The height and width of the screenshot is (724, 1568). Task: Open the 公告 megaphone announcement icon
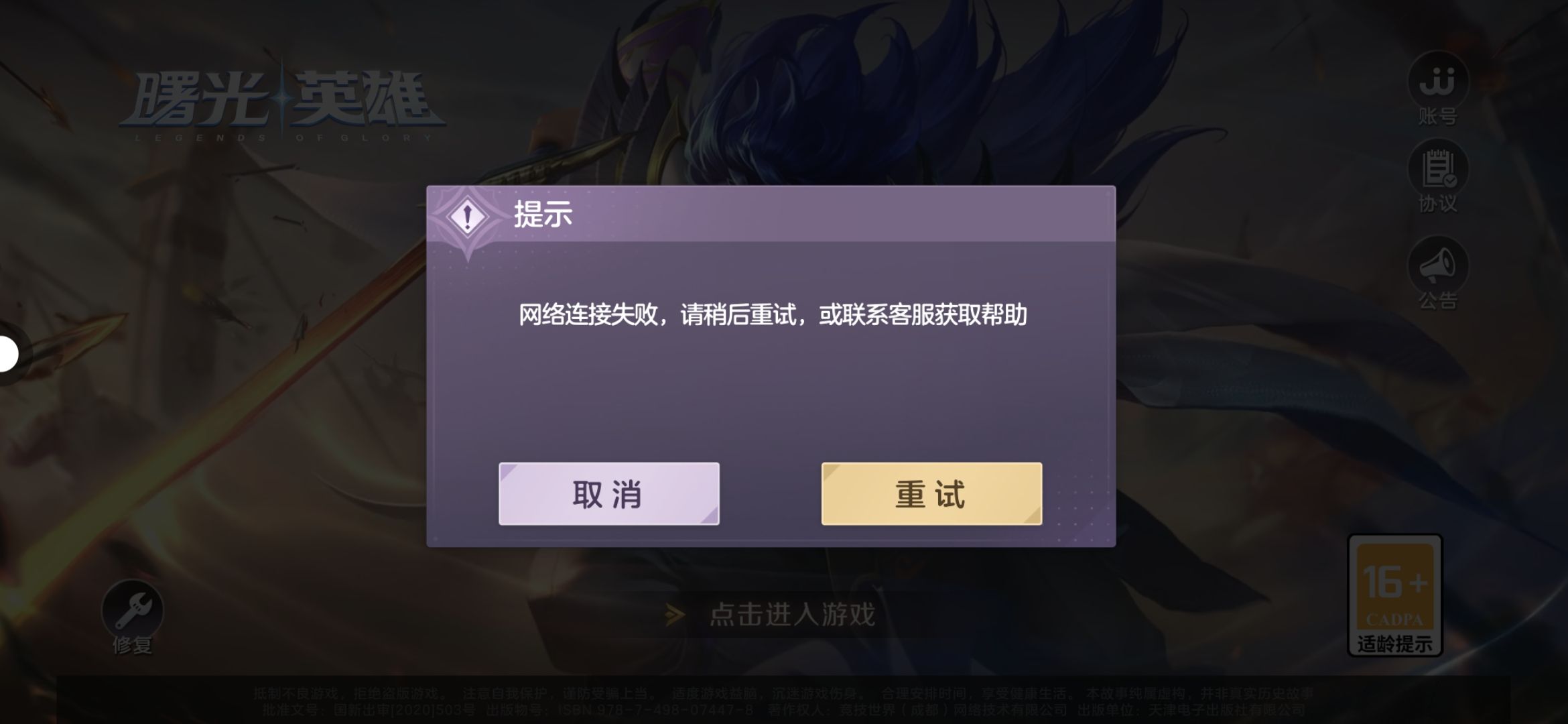tap(1438, 265)
